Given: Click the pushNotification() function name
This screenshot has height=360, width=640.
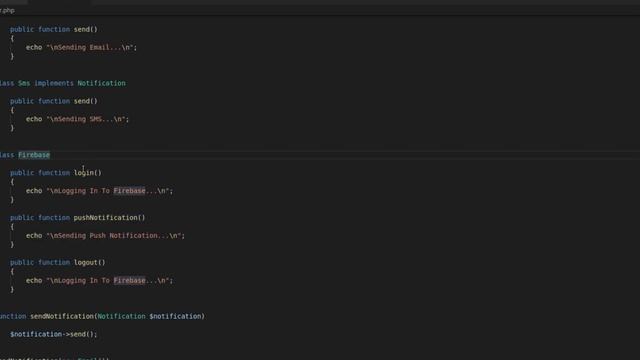Looking at the screenshot, I should point(109,218).
